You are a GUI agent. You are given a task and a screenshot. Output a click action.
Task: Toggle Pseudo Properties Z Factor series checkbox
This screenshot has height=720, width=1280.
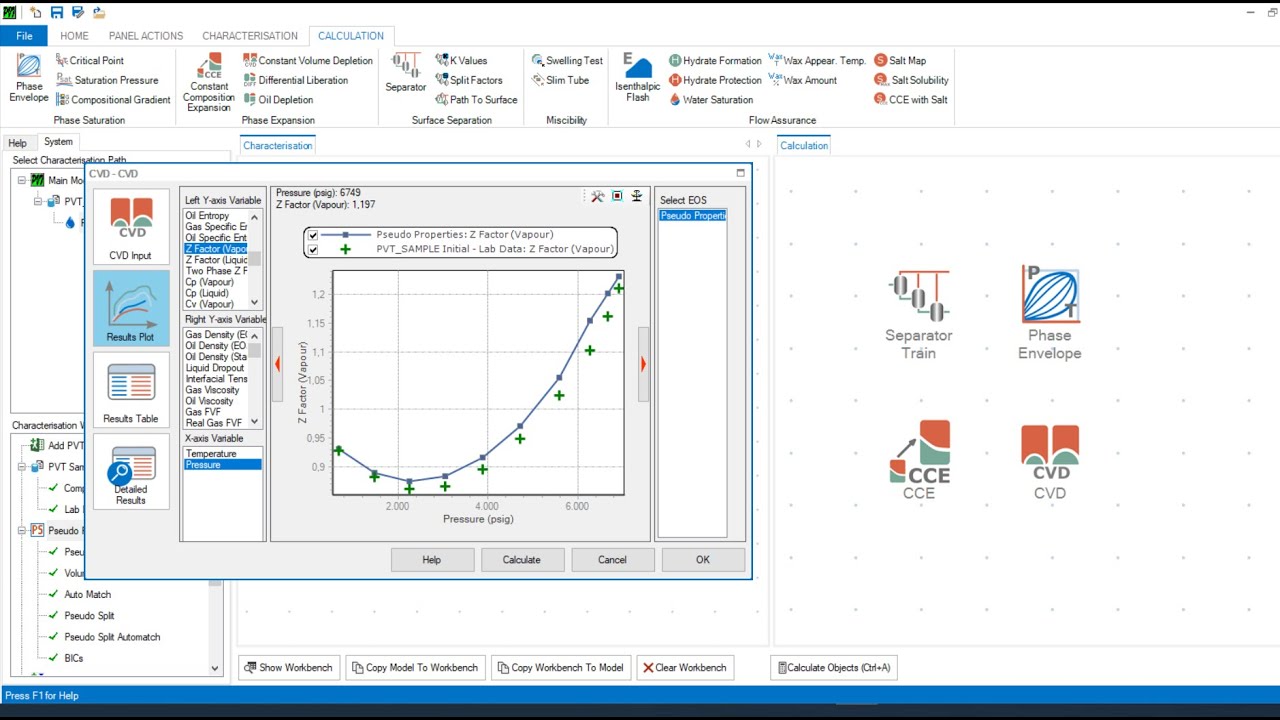(x=313, y=235)
